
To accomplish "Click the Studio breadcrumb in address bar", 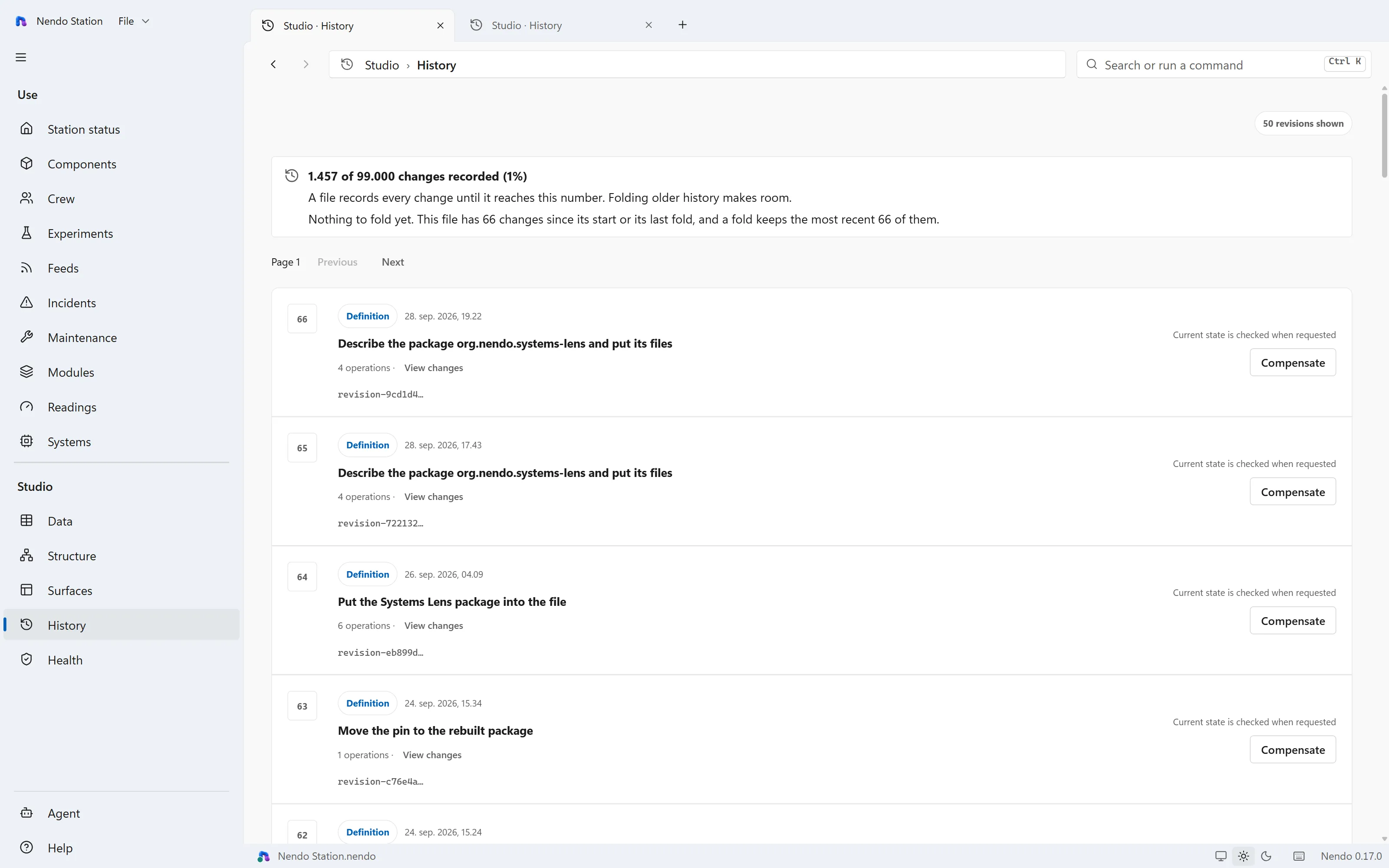I will click(x=382, y=66).
